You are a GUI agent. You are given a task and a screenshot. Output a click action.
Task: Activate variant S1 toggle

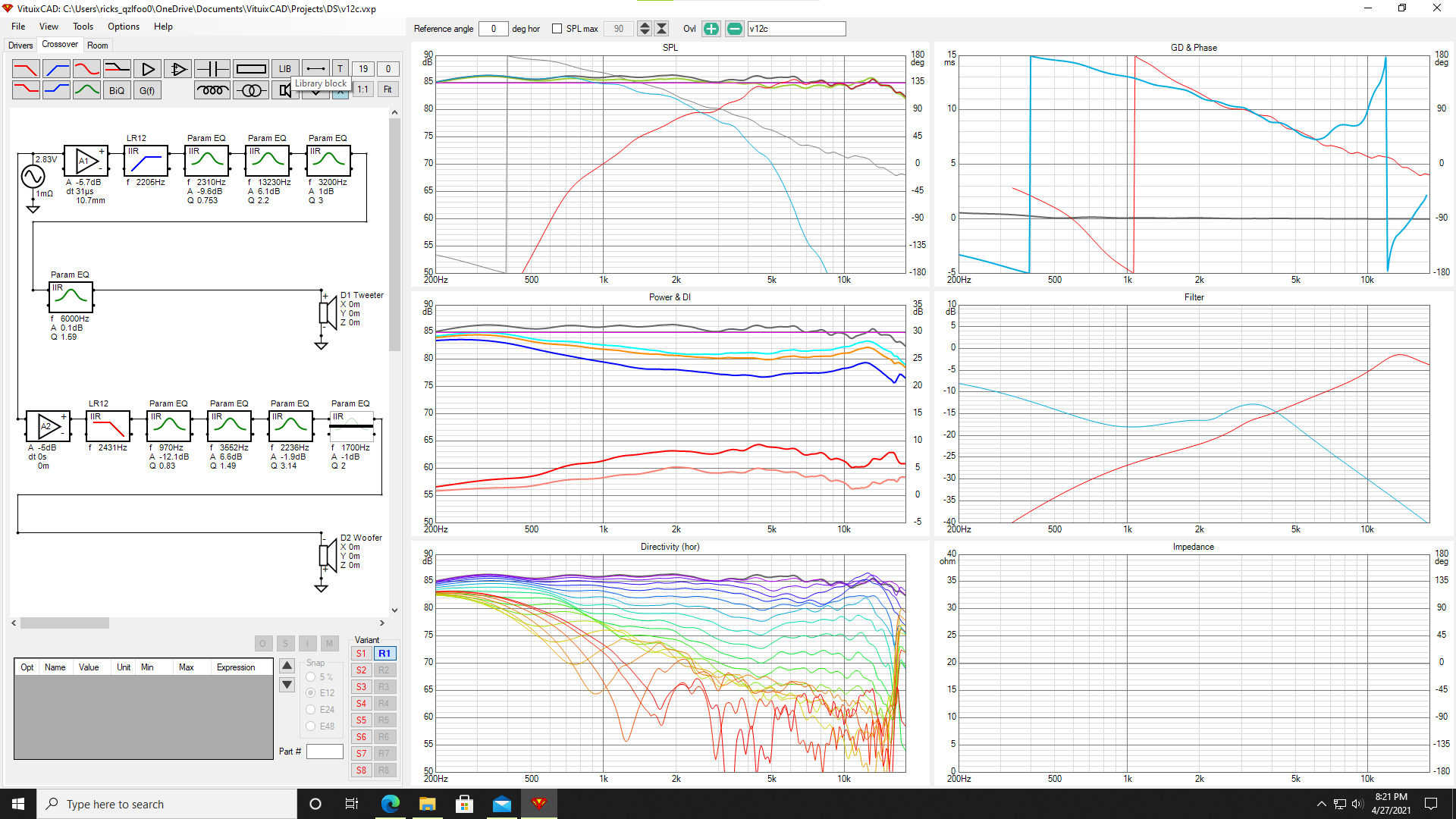362,654
